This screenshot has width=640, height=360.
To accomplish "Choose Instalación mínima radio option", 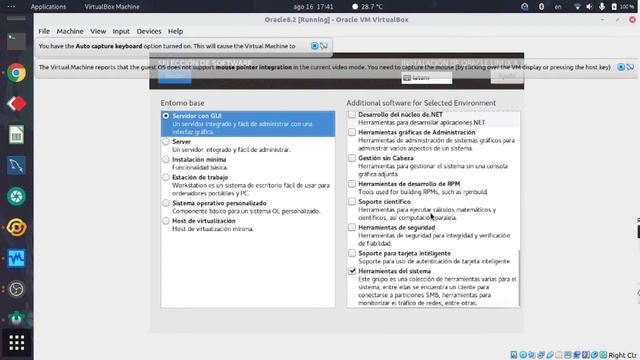I will pos(166,160).
